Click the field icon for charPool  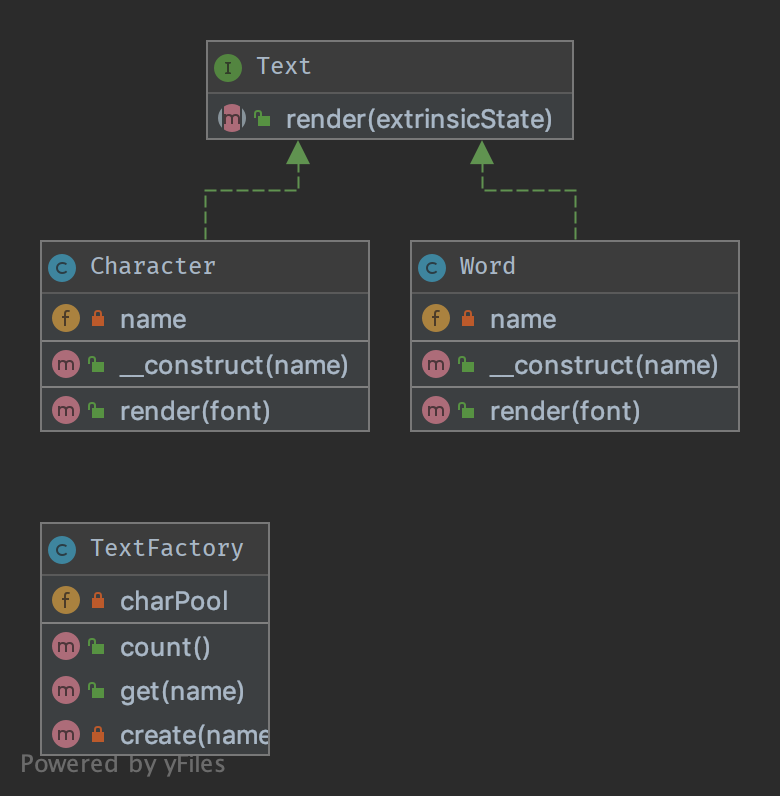(66, 601)
